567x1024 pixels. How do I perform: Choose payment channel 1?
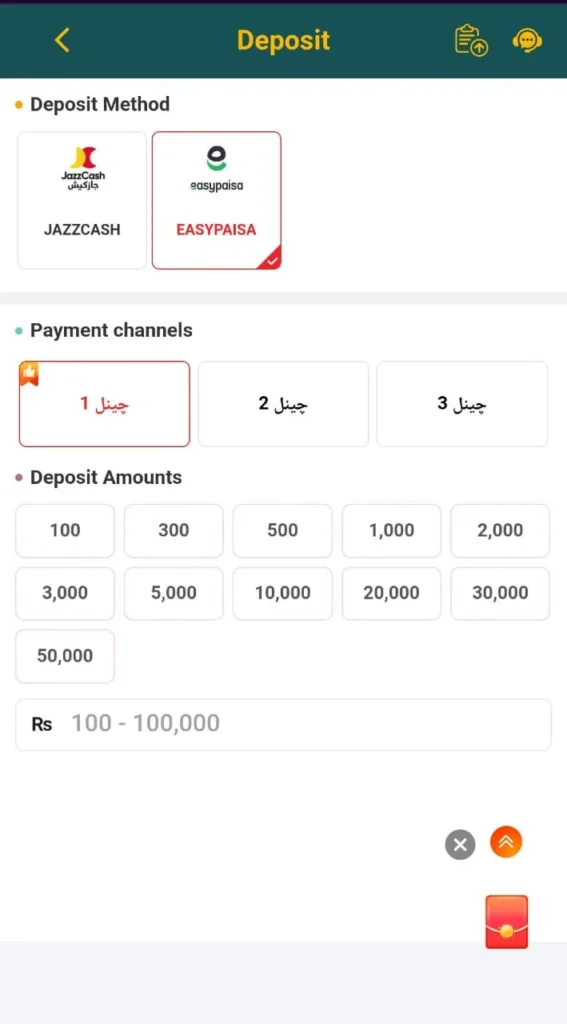(x=105, y=404)
